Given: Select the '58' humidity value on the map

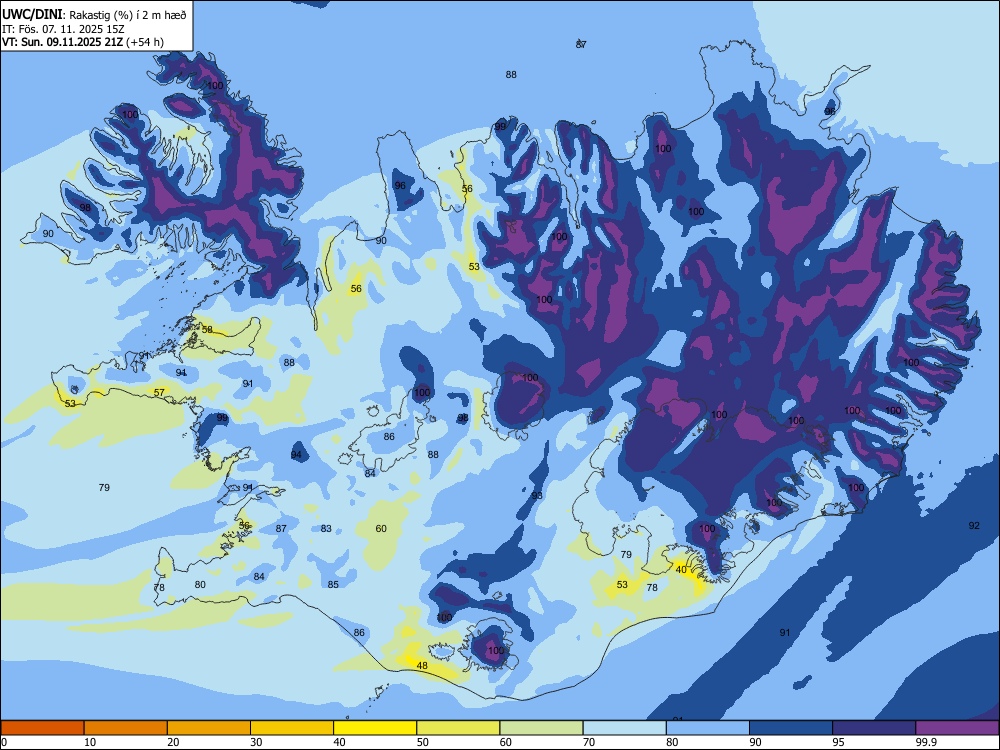Looking at the screenshot, I should click(207, 330).
